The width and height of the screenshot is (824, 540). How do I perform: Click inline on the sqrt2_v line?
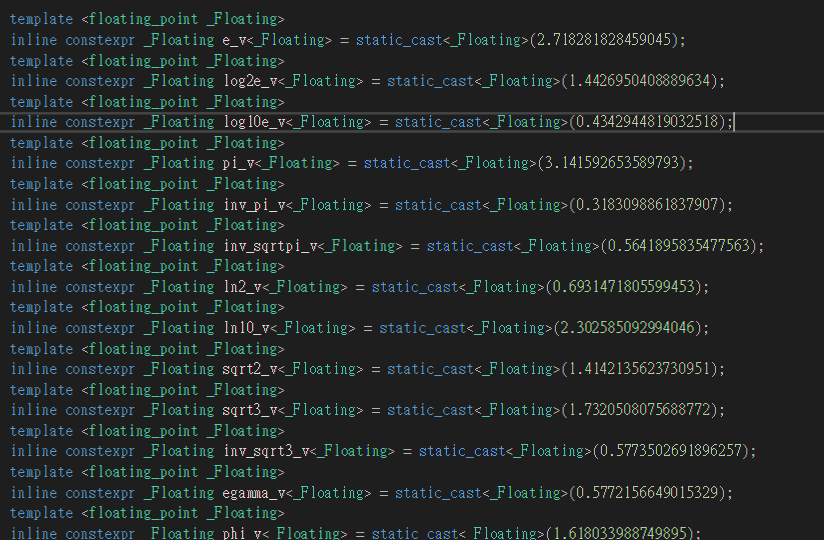tap(34, 368)
